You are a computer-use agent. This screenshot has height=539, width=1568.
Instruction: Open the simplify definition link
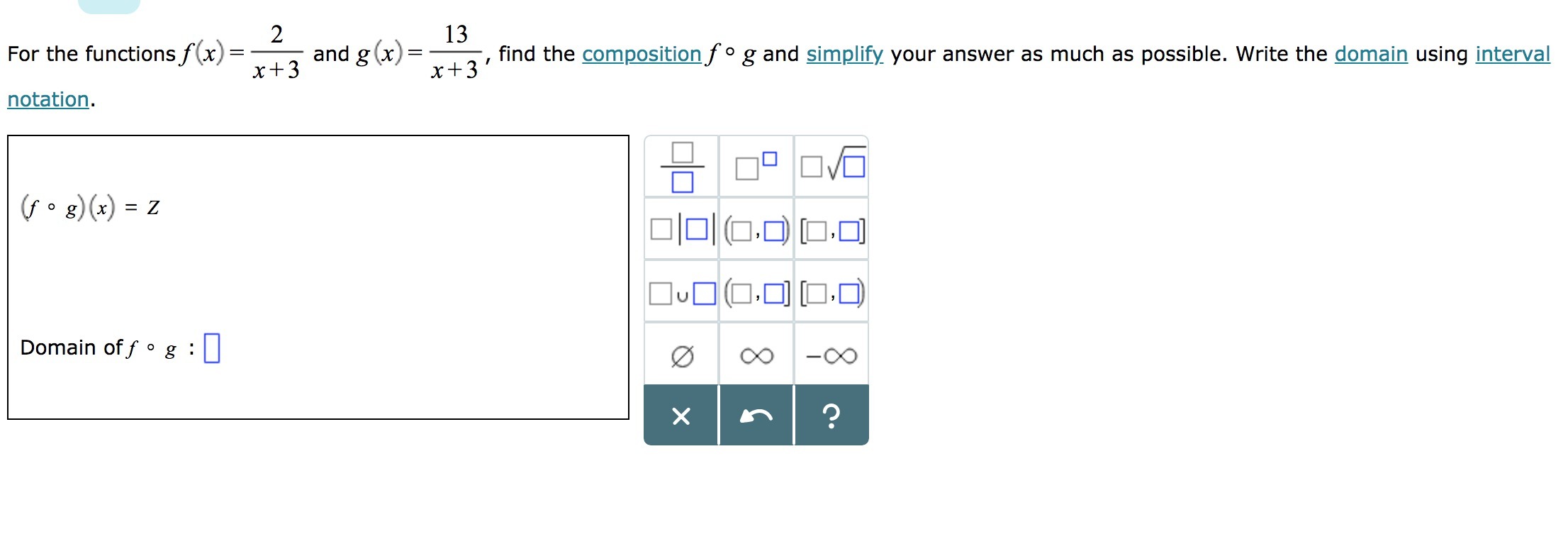[x=845, y=54]
